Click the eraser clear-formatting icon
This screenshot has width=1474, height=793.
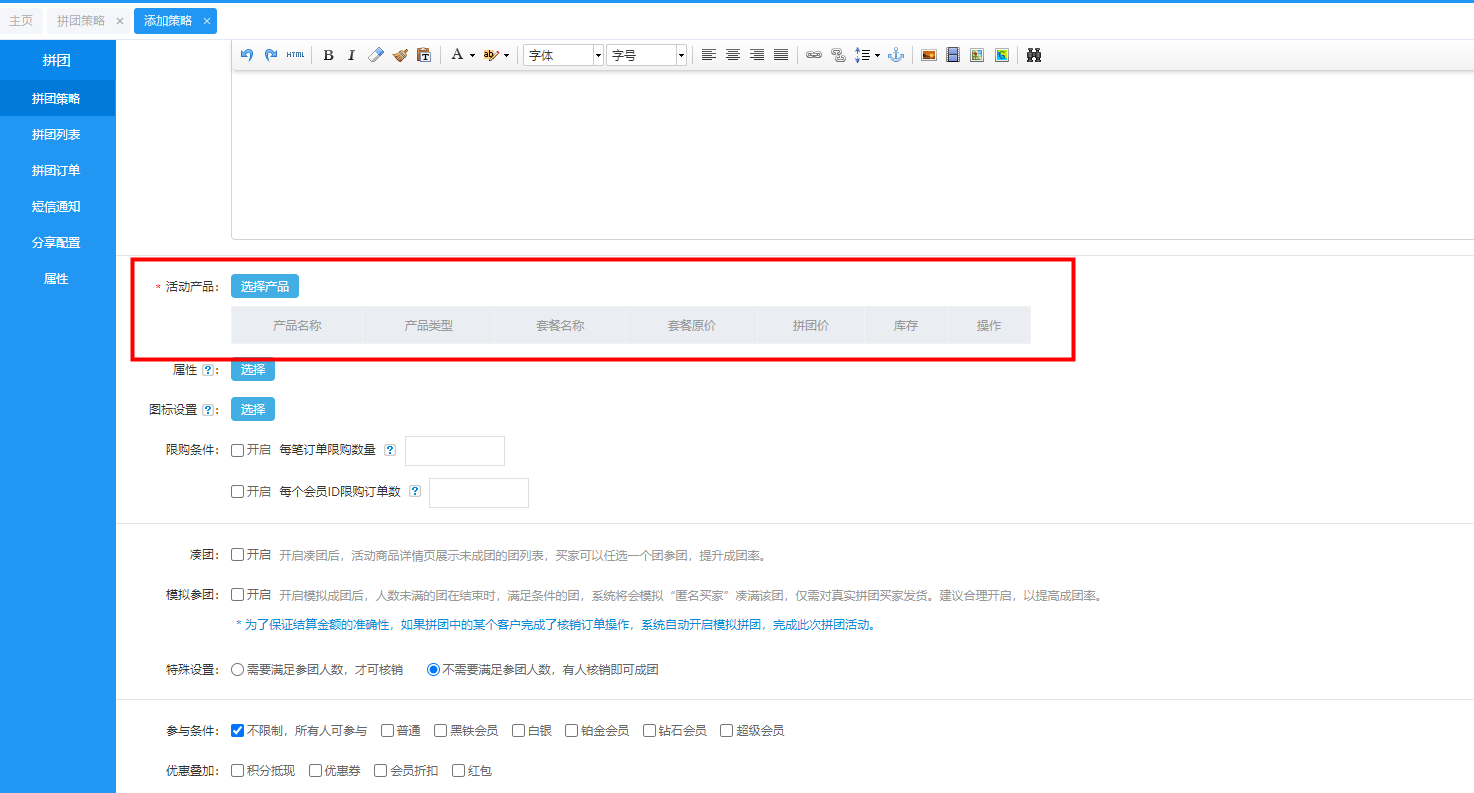click(x=376, y=55)
